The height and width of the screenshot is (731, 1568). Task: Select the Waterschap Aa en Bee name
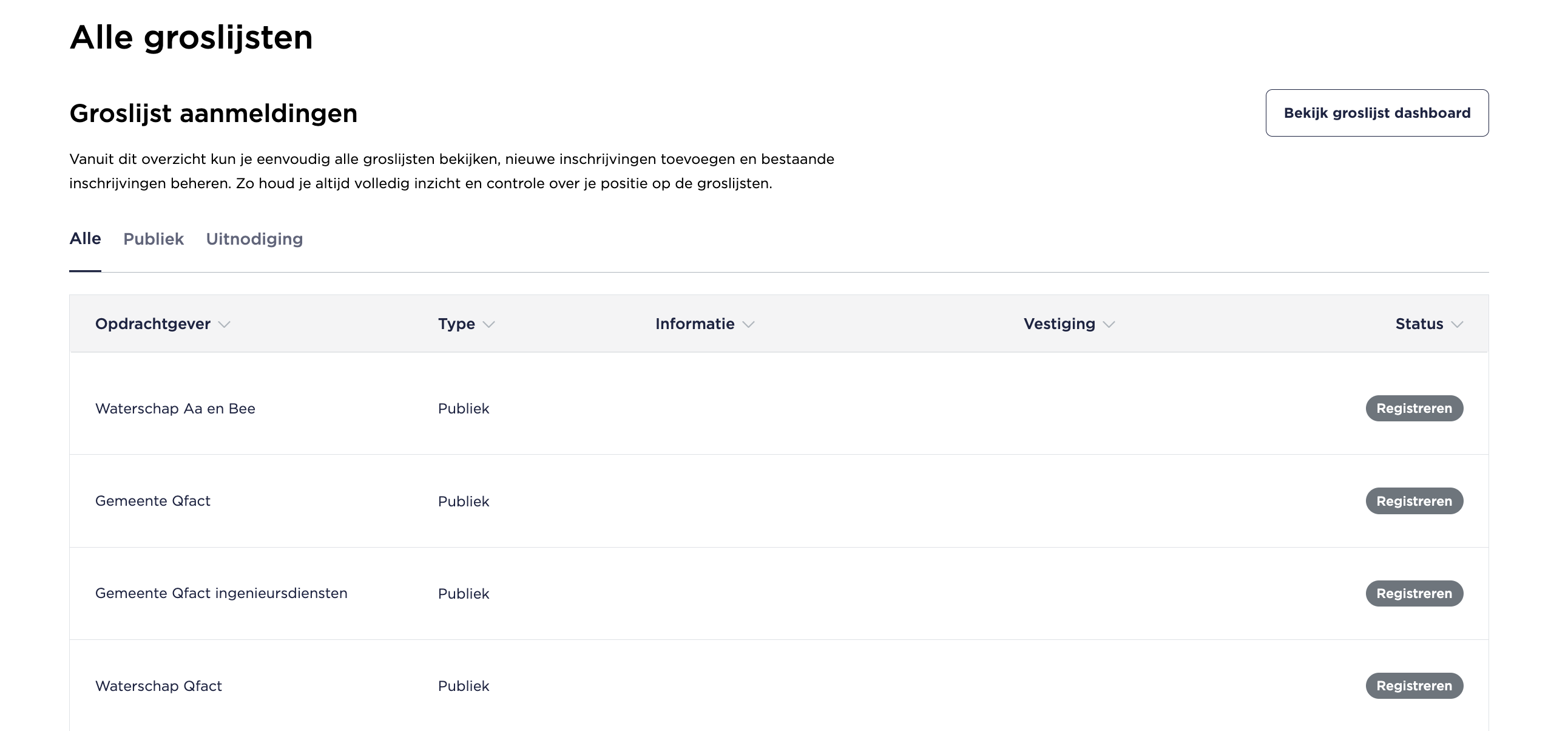(x=175, y=409)
